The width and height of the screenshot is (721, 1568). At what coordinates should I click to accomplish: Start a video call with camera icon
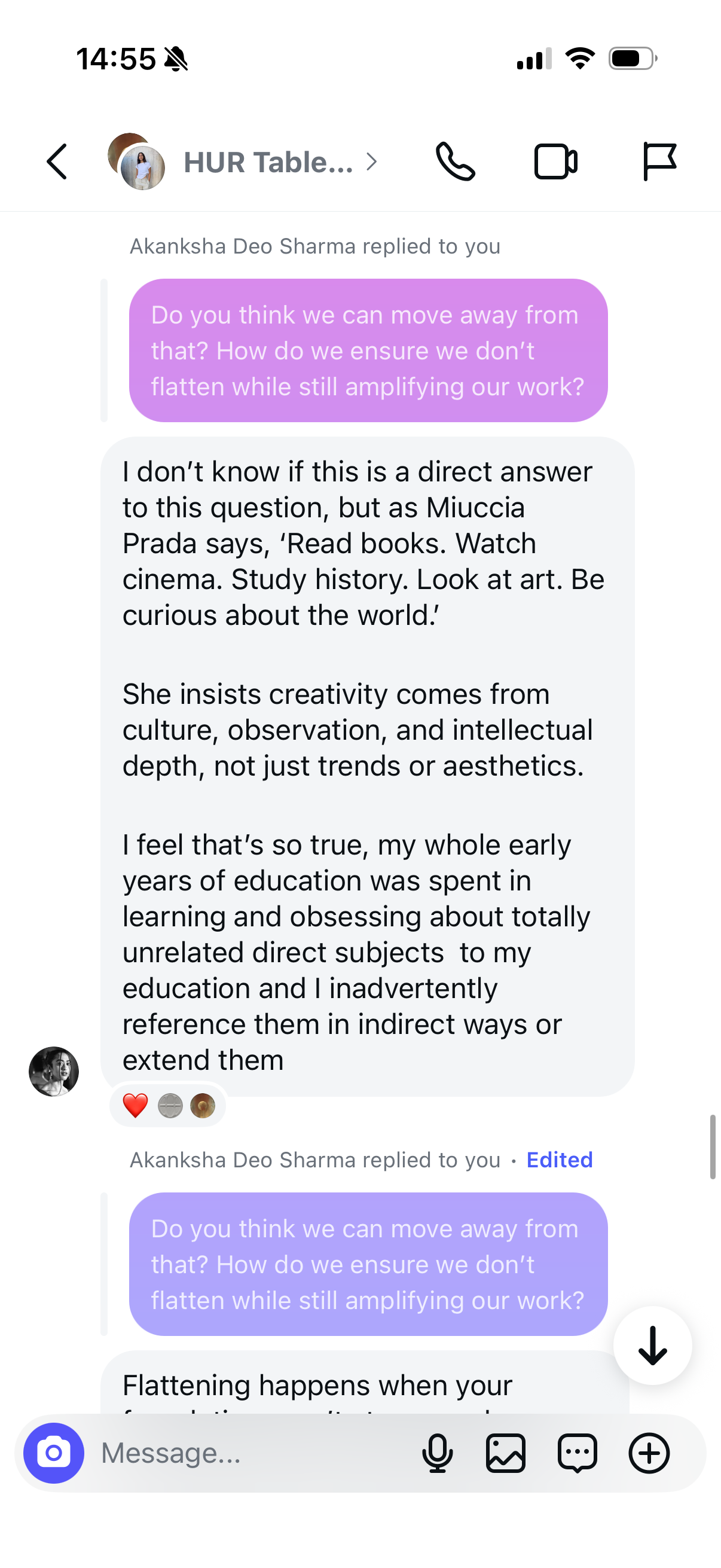(556, 162)
